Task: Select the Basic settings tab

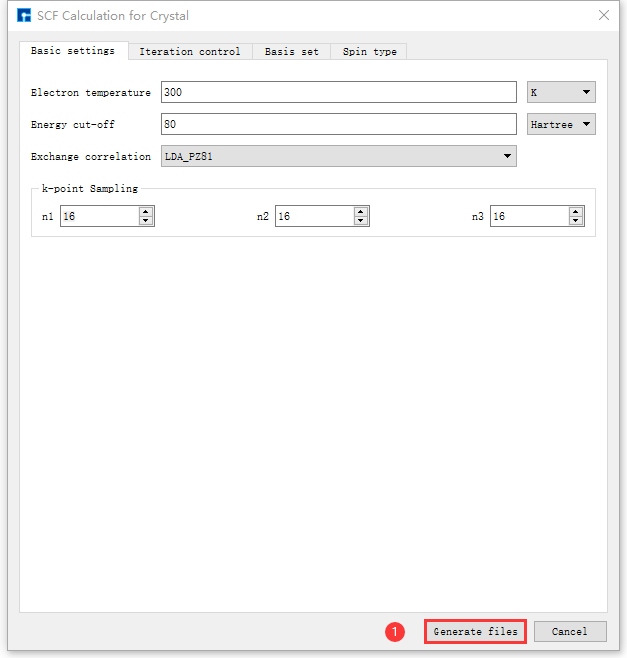Action: coord(72,50)
